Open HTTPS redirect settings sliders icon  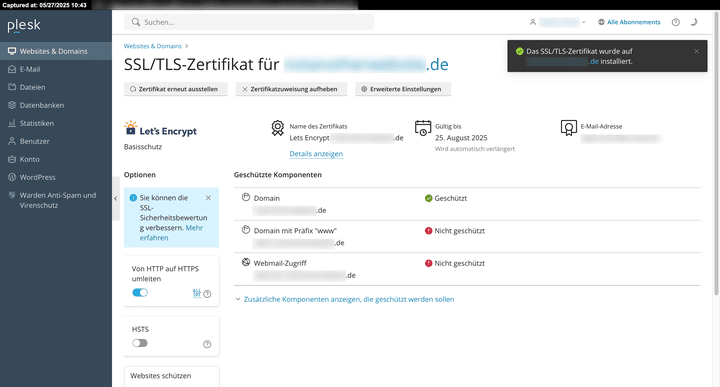pos(197,293)
